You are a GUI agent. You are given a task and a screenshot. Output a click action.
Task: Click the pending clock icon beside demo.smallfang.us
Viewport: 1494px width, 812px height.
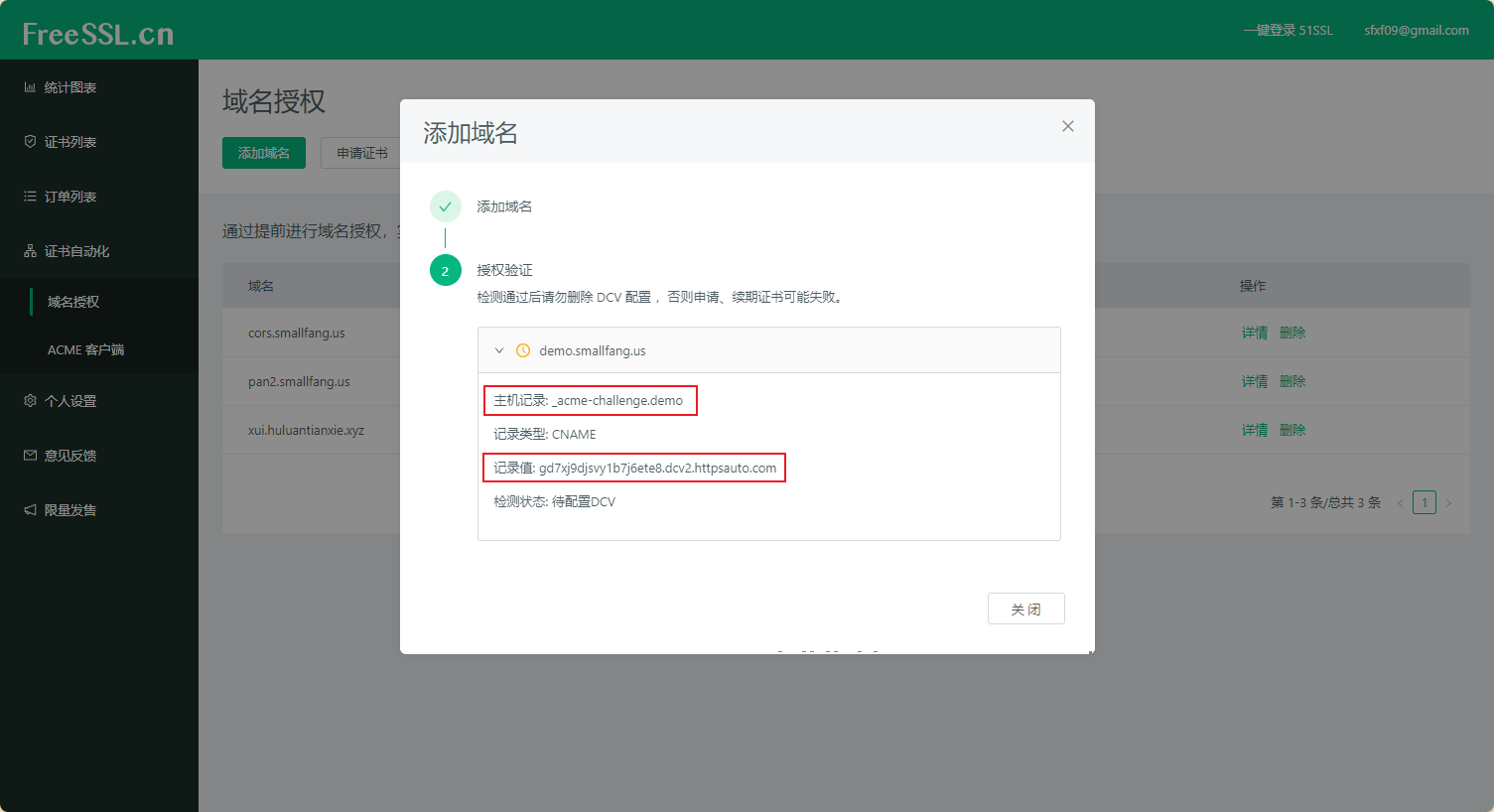523,350
